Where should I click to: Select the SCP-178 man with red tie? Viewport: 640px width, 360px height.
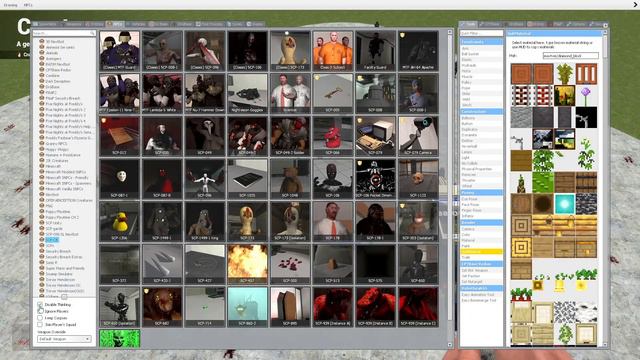[x=333, y=221]
